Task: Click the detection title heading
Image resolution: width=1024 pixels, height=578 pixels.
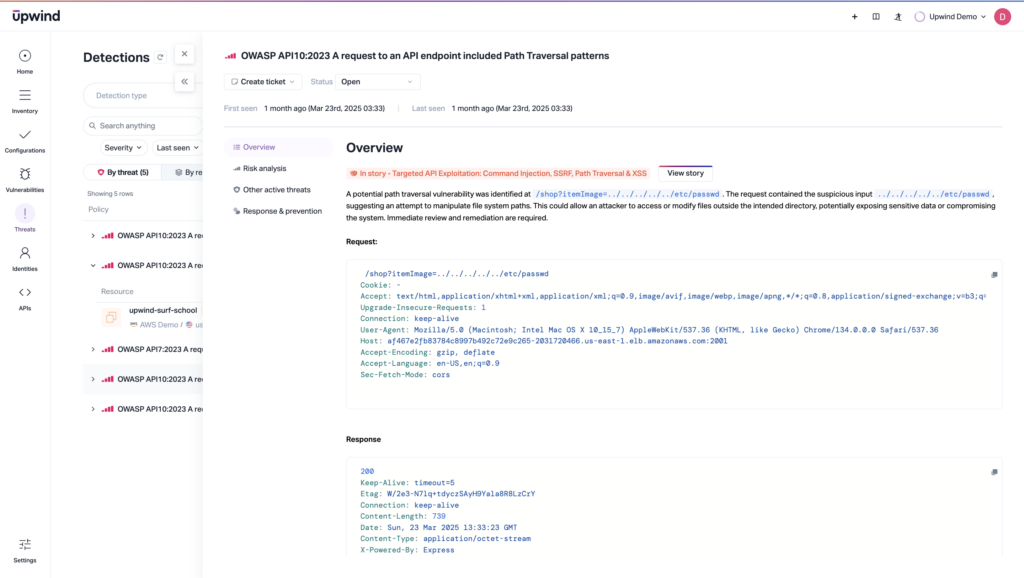Action: (425, 56)
